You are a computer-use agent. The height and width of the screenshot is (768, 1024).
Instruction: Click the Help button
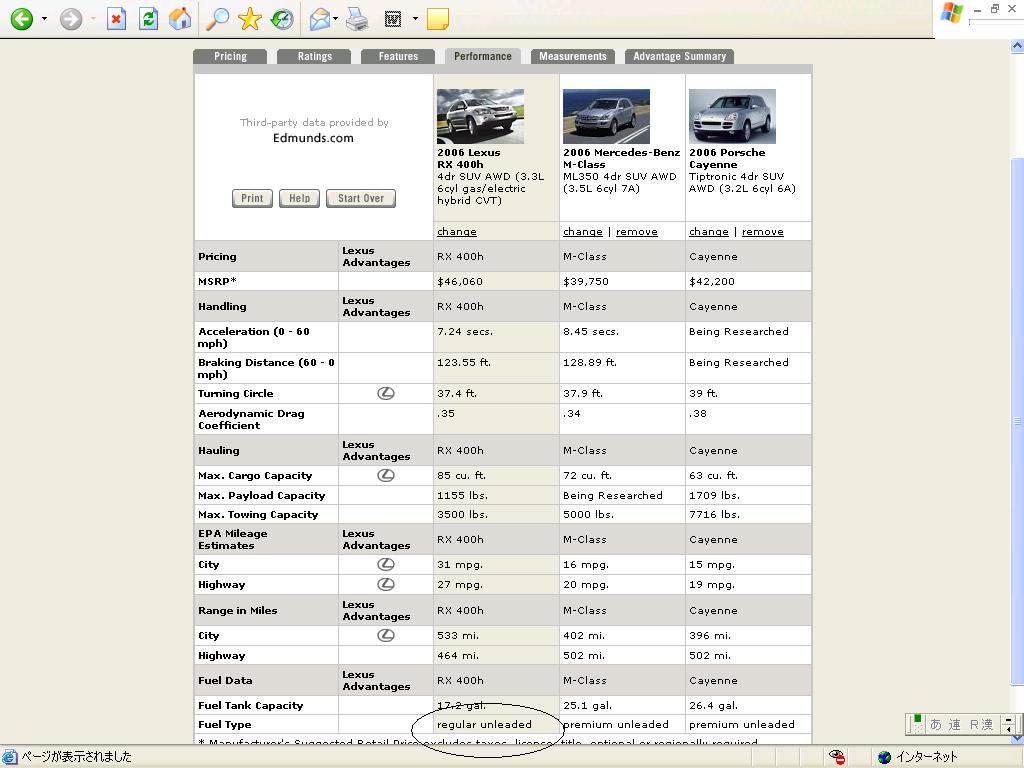click(x=299, y=198)
